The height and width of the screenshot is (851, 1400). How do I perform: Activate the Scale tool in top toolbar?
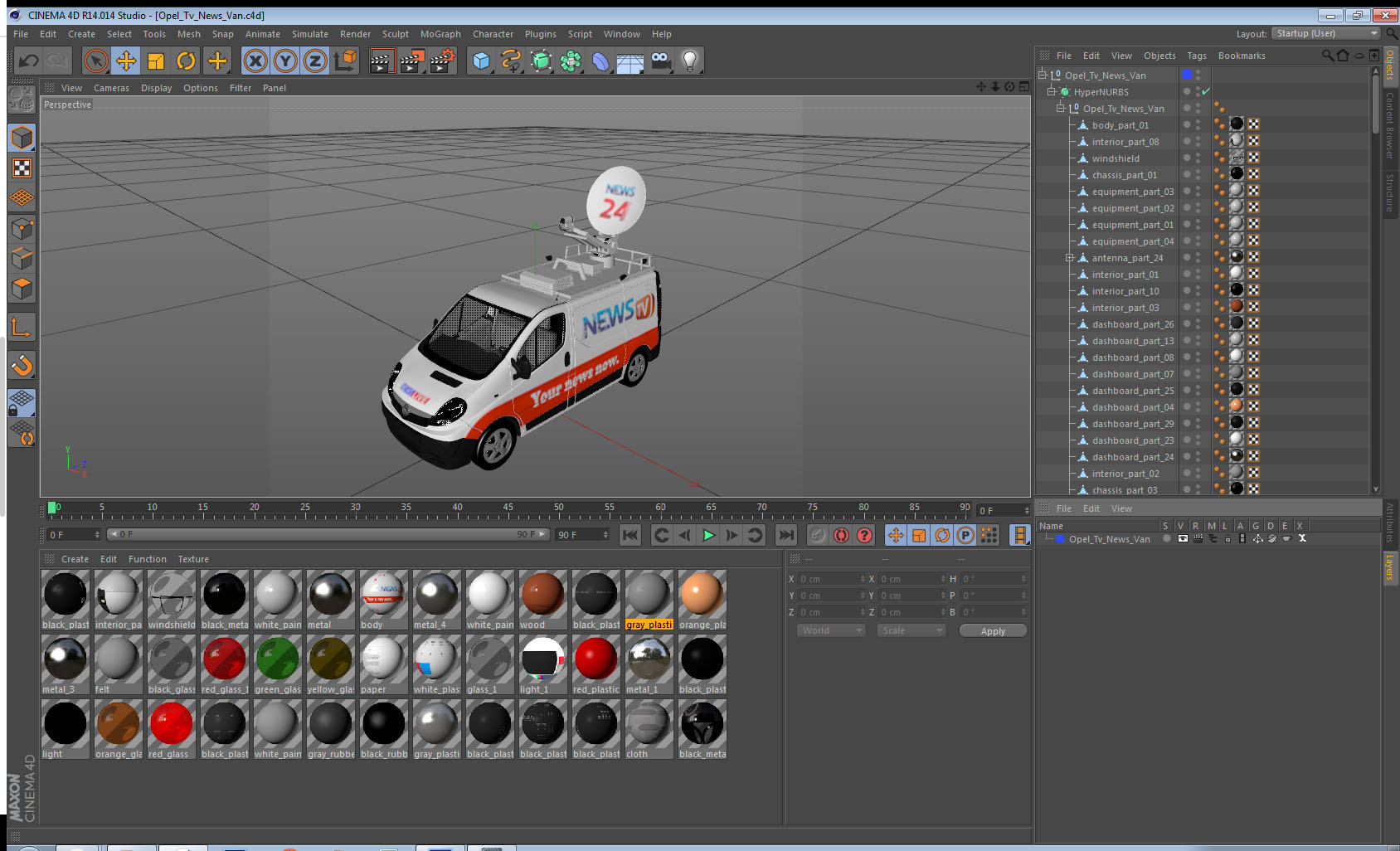(156, 61)
